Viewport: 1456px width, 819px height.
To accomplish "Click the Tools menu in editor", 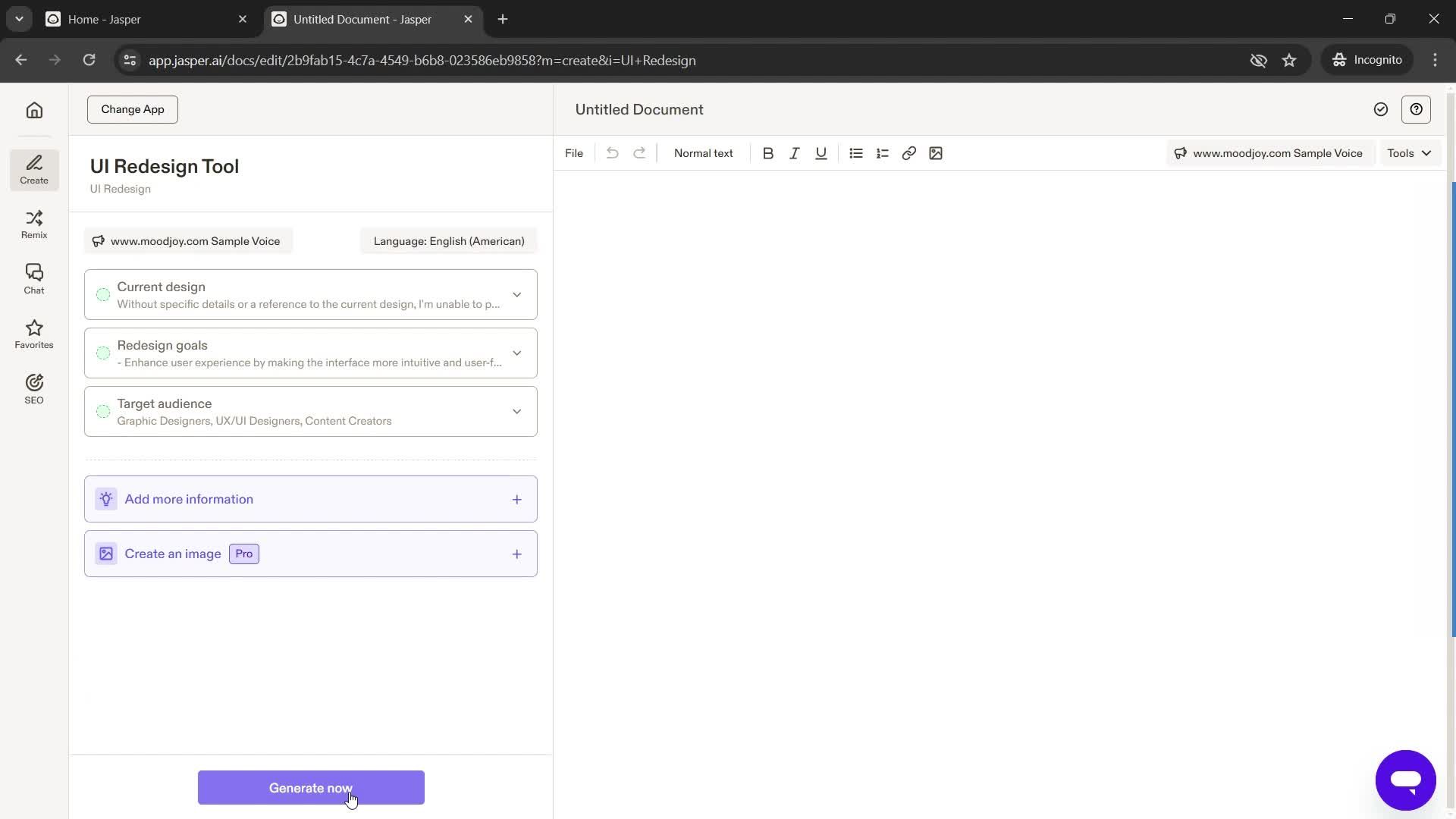I will tap(1406, 152).
